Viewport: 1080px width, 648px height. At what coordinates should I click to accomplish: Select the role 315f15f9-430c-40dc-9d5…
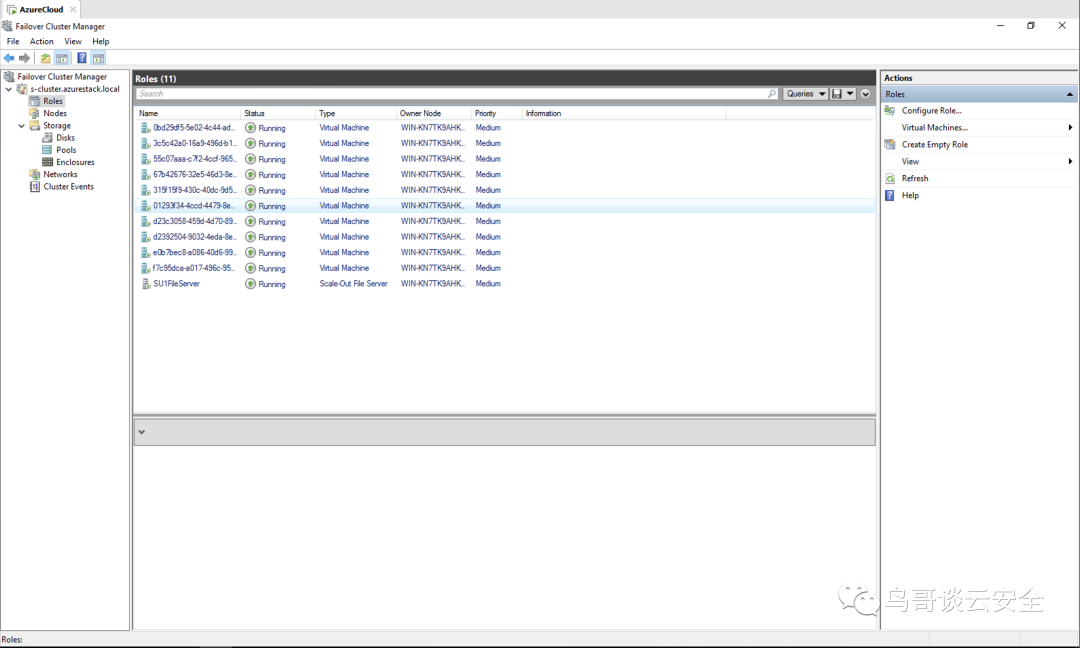(x=504, y=190)
